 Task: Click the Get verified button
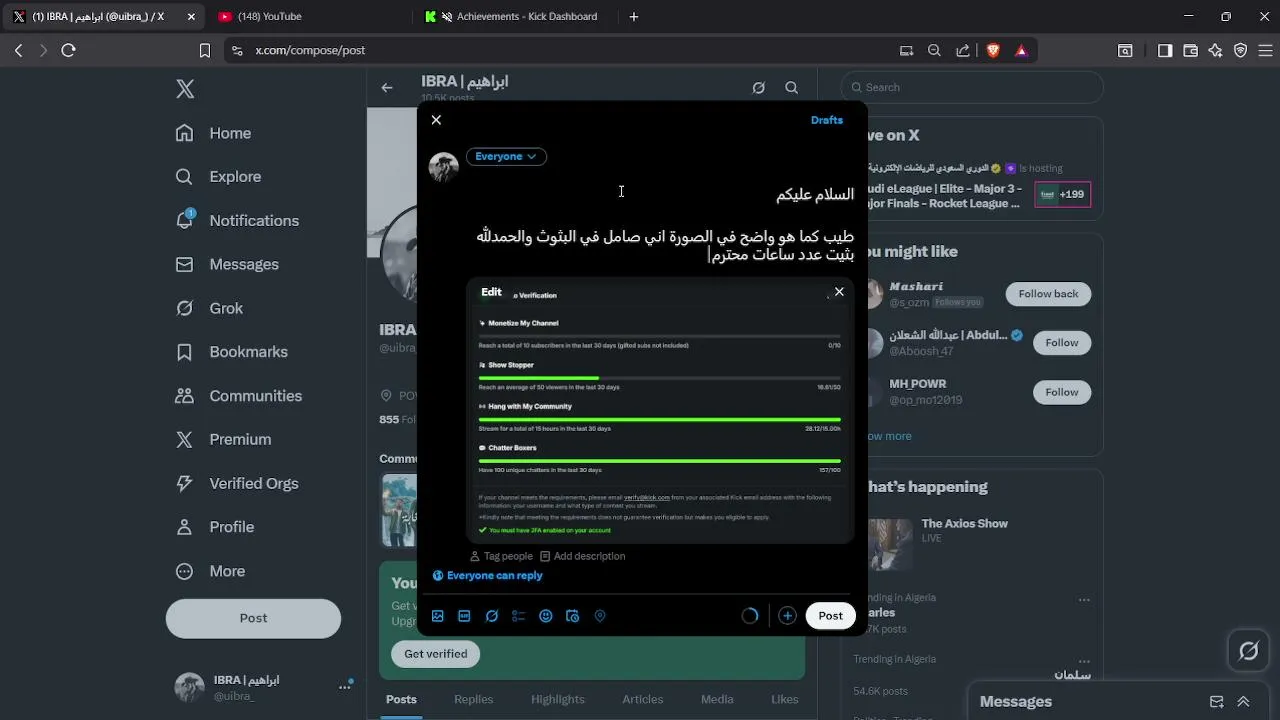[436, 654]
